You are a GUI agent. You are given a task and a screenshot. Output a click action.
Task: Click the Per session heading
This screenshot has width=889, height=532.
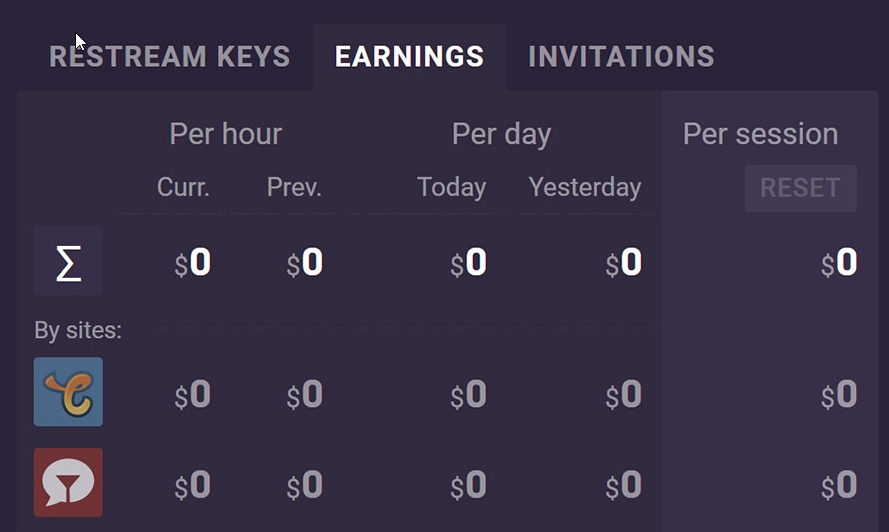pyautogui.click(x=760, y=134)
